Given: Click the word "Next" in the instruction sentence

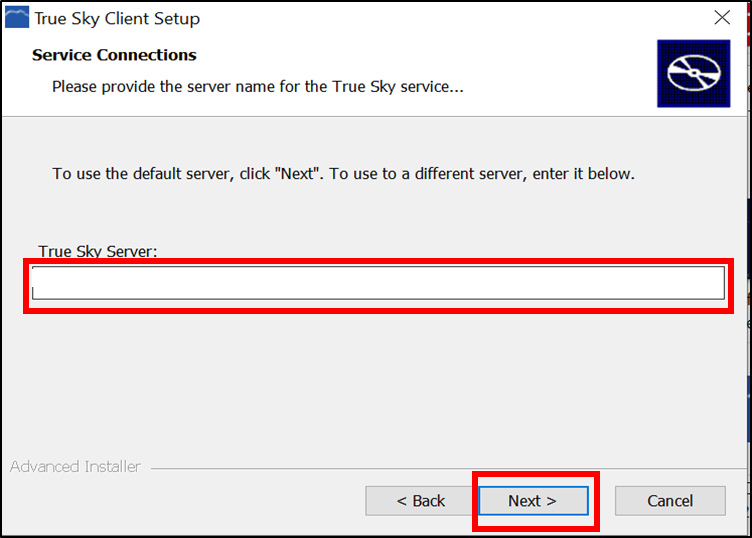Looking at the screenshot, I should coord(297,174).
